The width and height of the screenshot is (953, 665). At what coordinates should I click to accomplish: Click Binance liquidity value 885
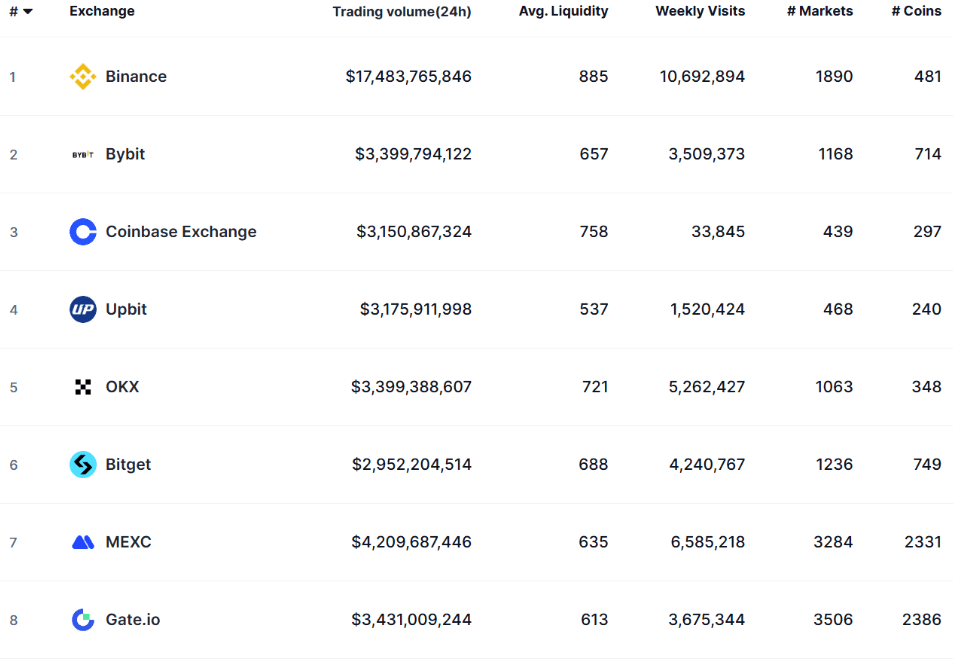pyautogui.click(x=593, y=77)
